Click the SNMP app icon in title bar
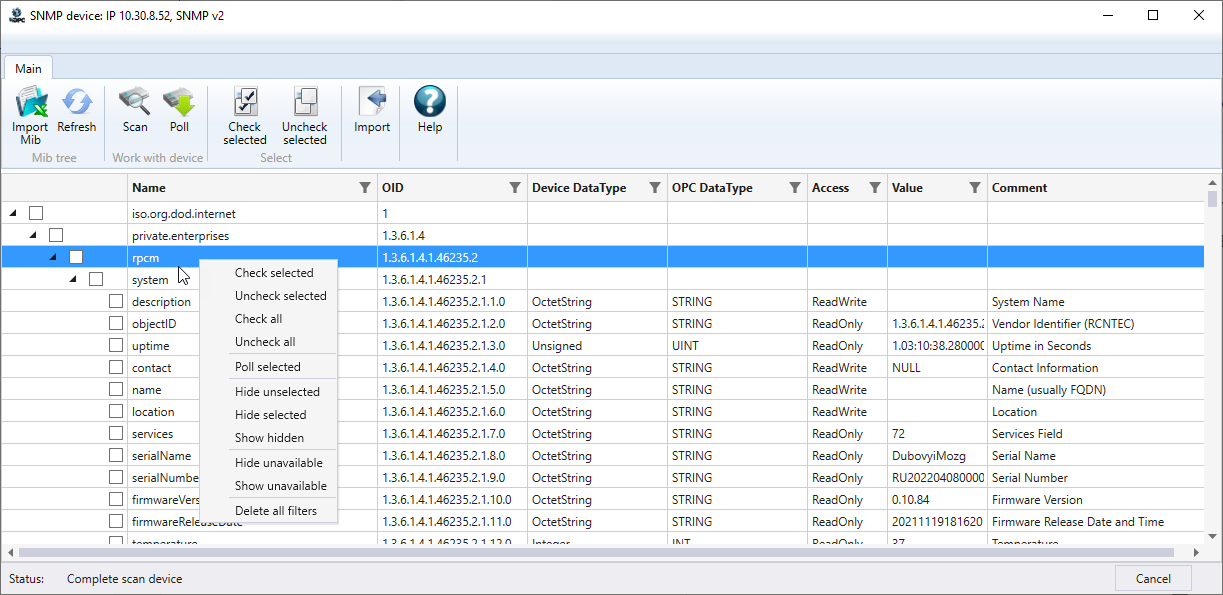 [16, 15]
